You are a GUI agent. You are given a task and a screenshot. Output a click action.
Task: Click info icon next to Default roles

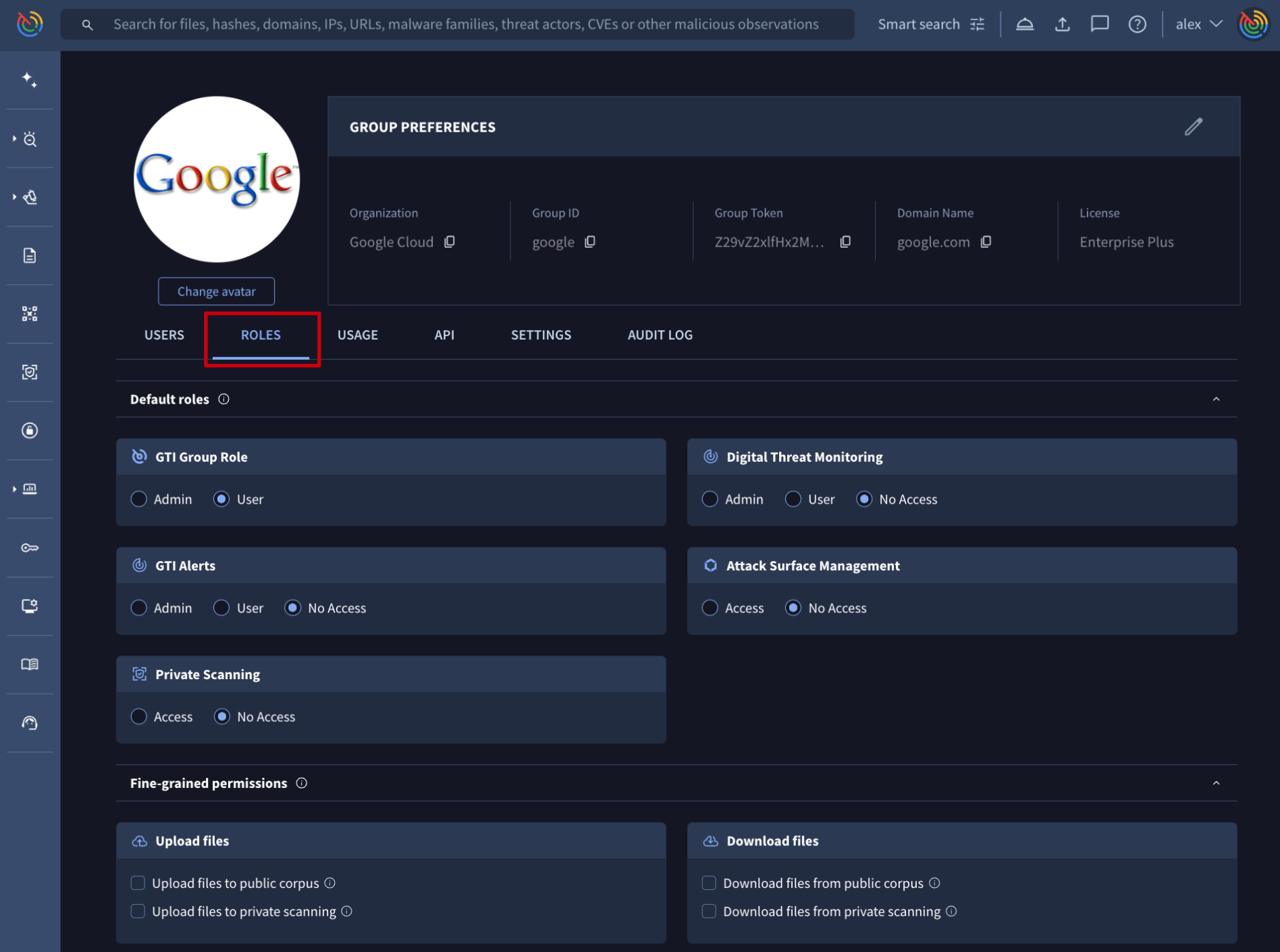coord(224,399)
